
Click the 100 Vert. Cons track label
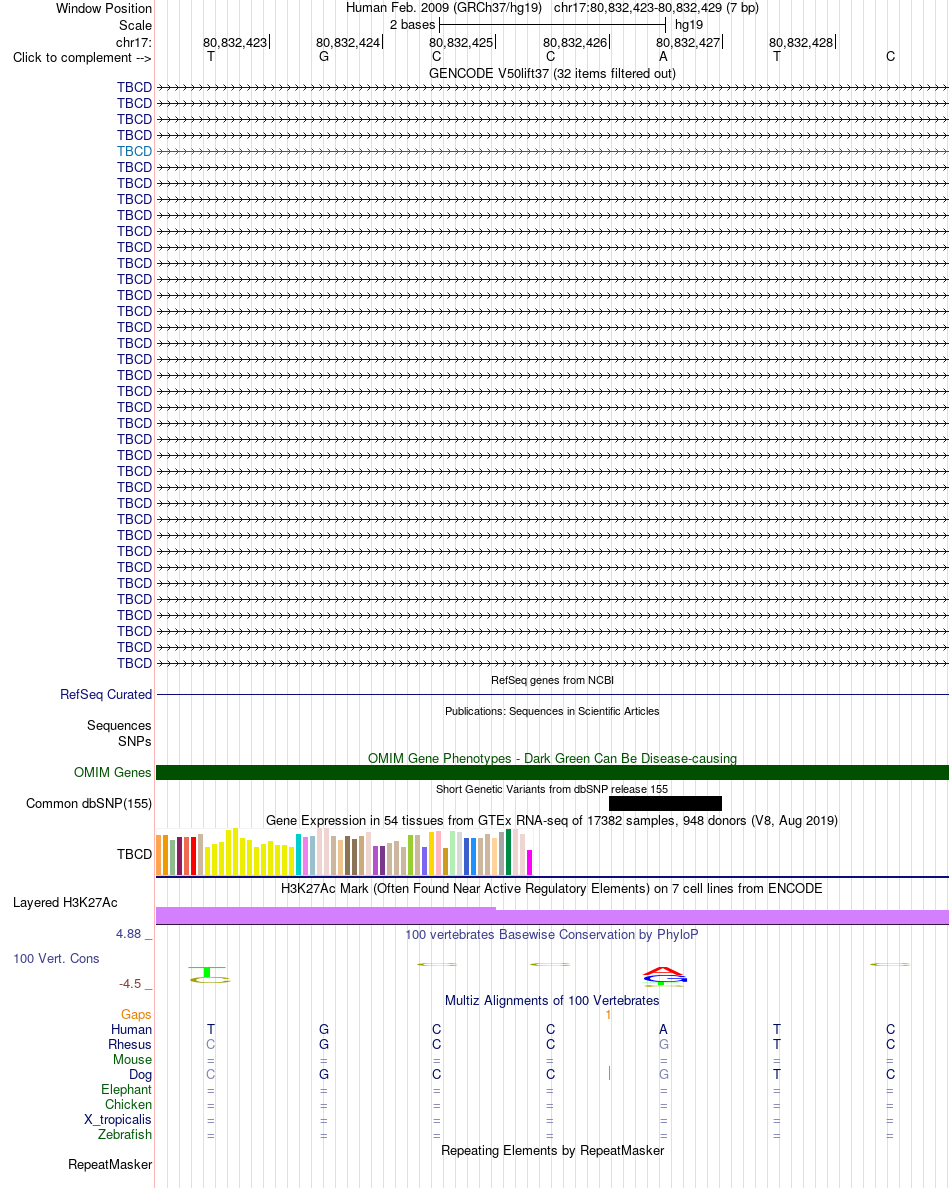pyautogui.click(x=56, y=958)
